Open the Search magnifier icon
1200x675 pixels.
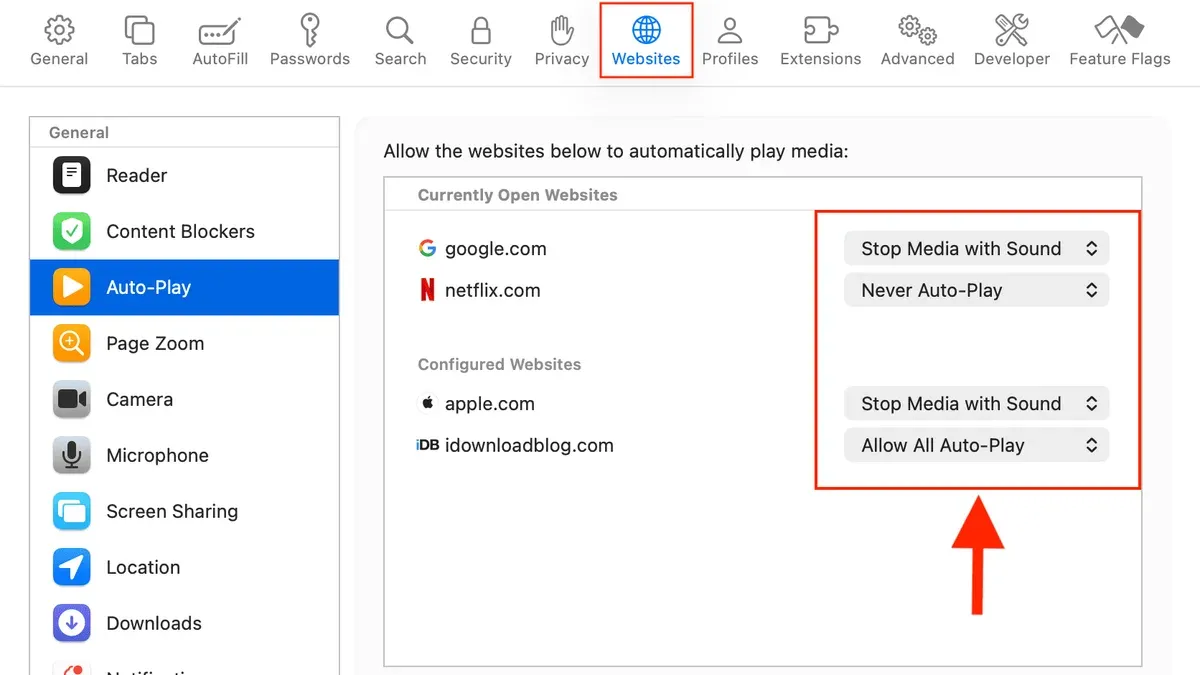[x=400, y=30]
